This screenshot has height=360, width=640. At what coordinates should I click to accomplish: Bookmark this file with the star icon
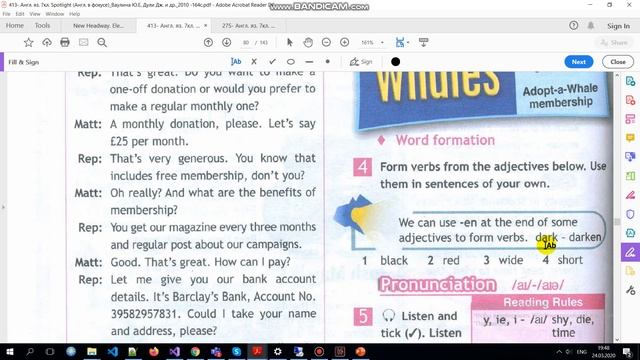point(28,42)
